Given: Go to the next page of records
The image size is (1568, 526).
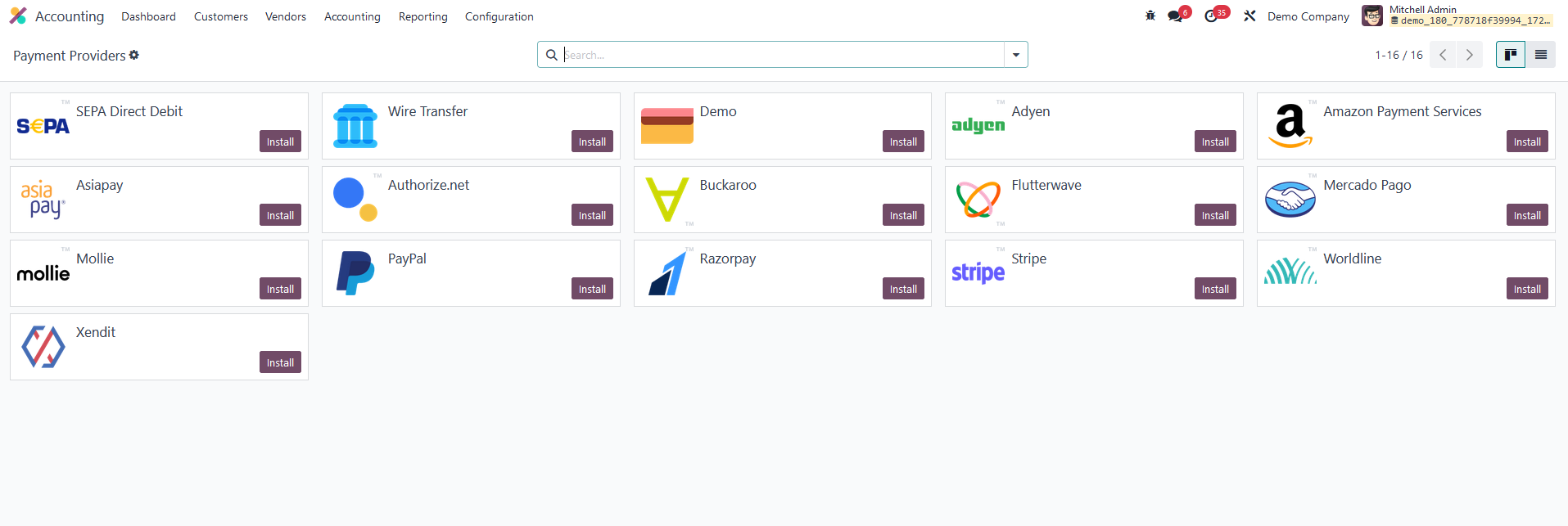Looking at the screenshot, I should [x=1470, y=55].
